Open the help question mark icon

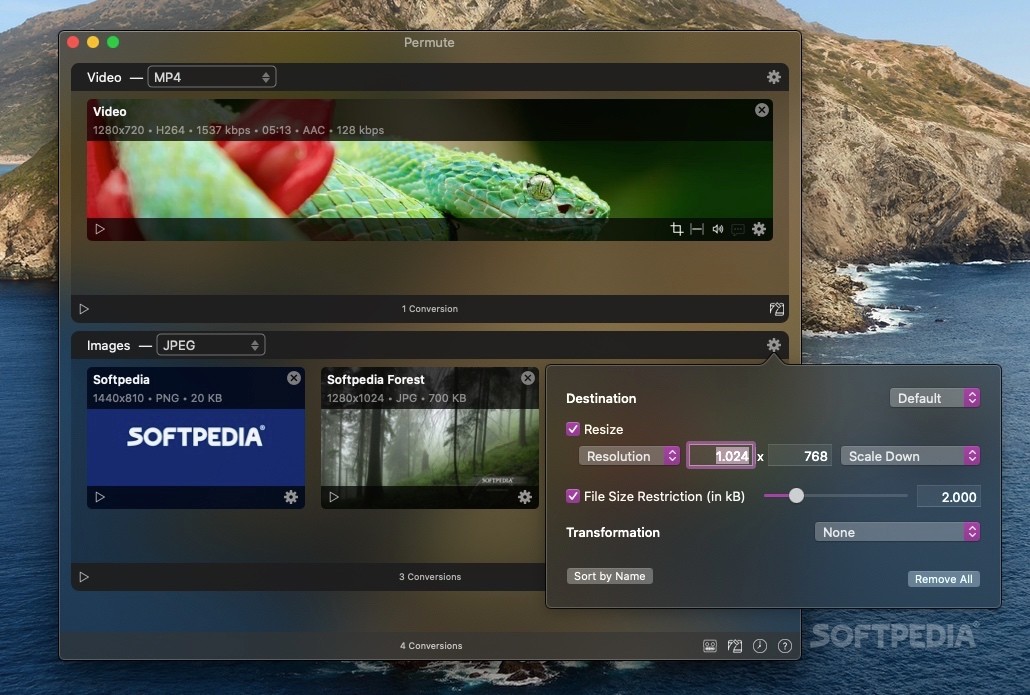784,646
